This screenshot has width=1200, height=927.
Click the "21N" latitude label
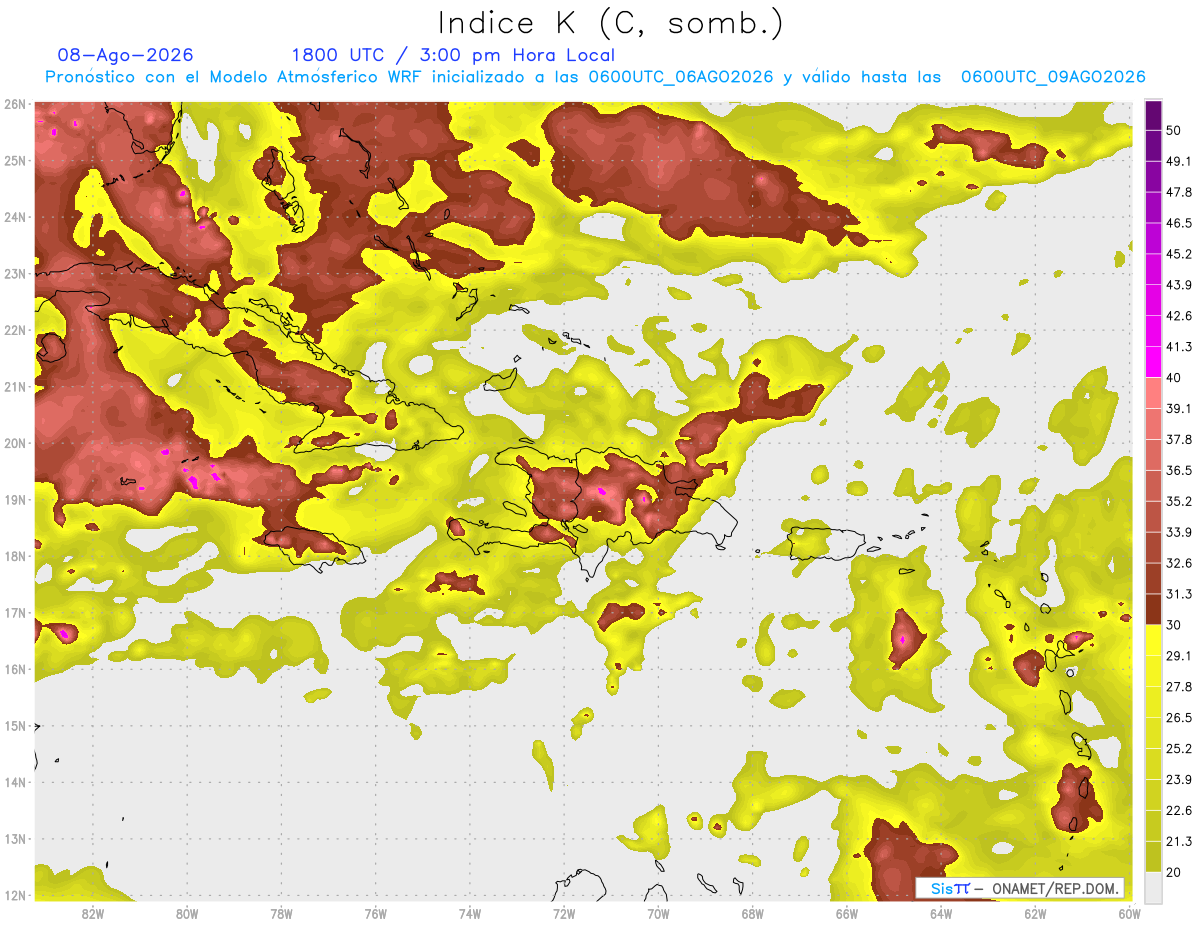coord(15,387)
